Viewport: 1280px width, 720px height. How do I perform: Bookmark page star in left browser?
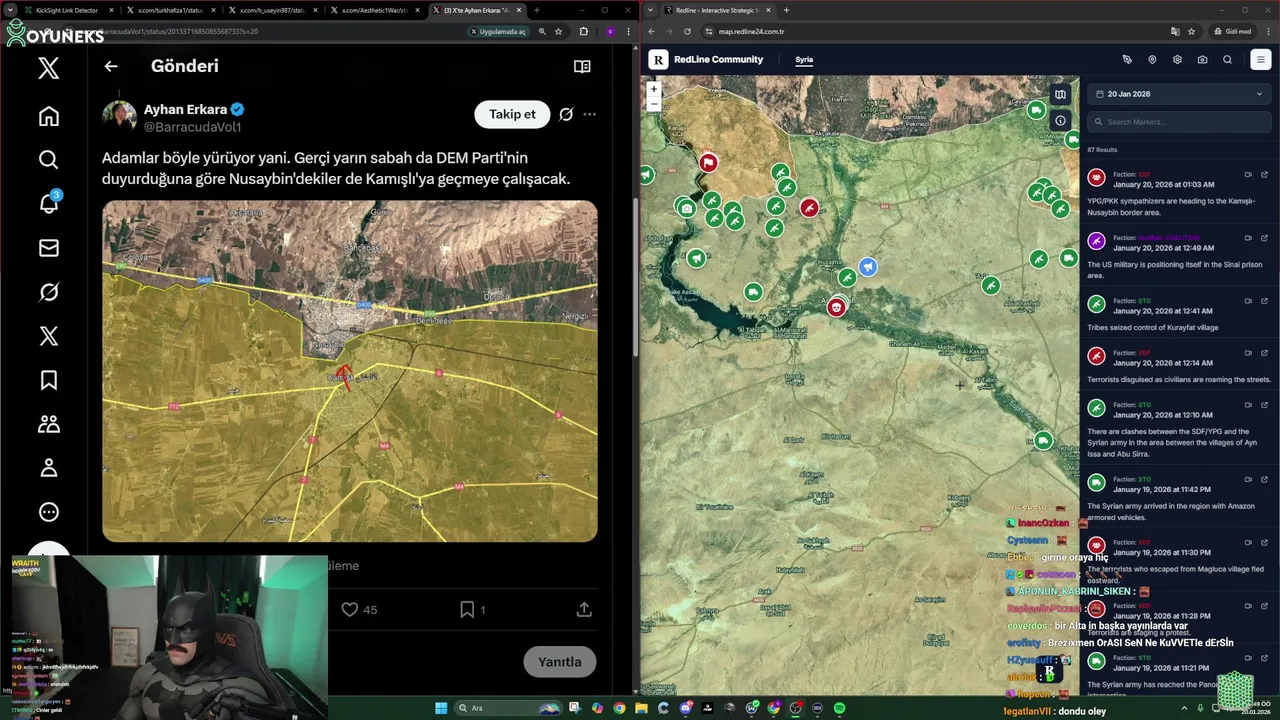click(558, 31)
